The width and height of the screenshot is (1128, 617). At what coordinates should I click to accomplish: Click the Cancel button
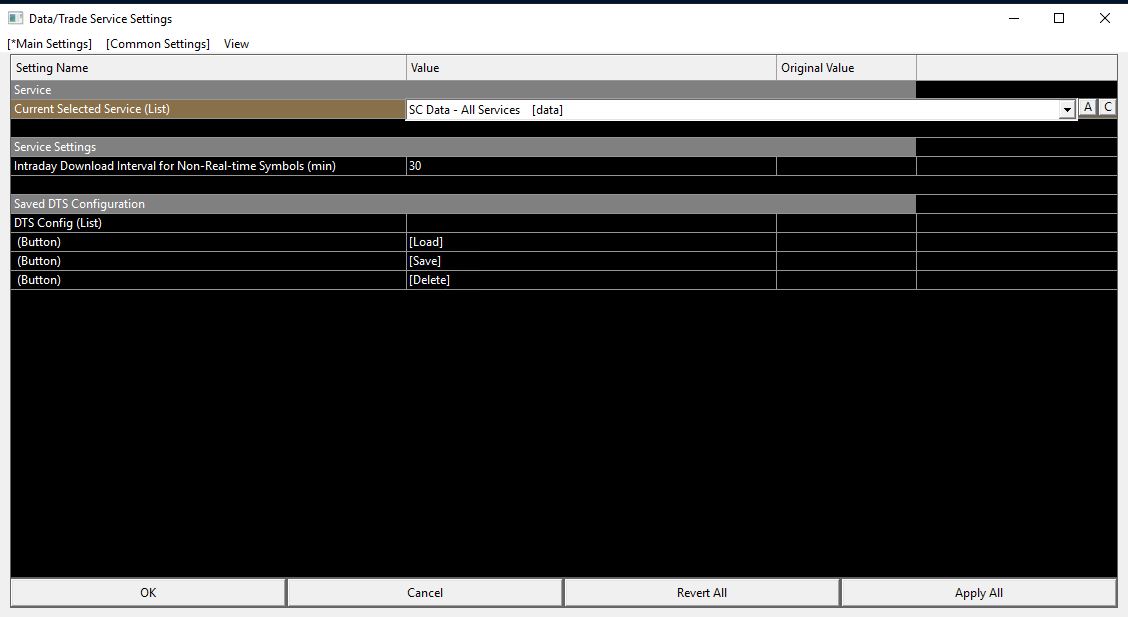click(425, 593)
